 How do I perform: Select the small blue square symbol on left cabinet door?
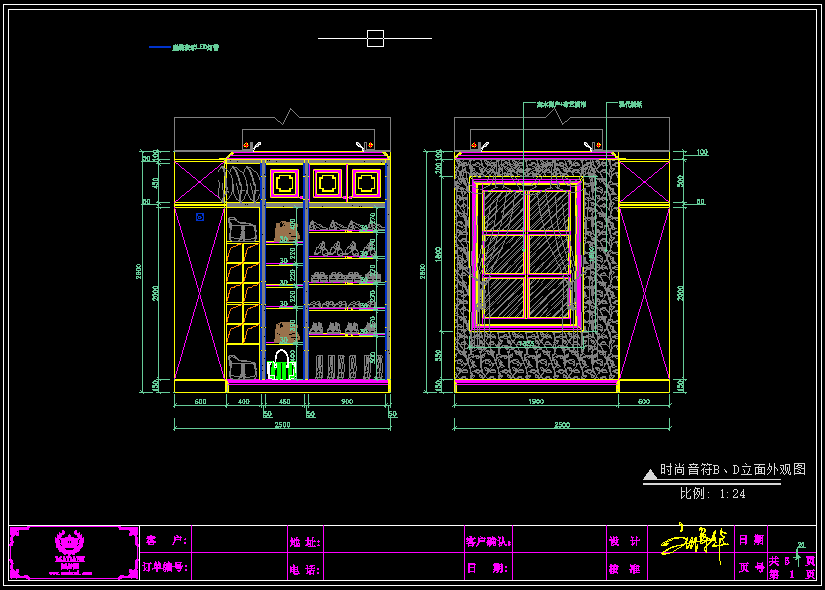click(200, 216)
